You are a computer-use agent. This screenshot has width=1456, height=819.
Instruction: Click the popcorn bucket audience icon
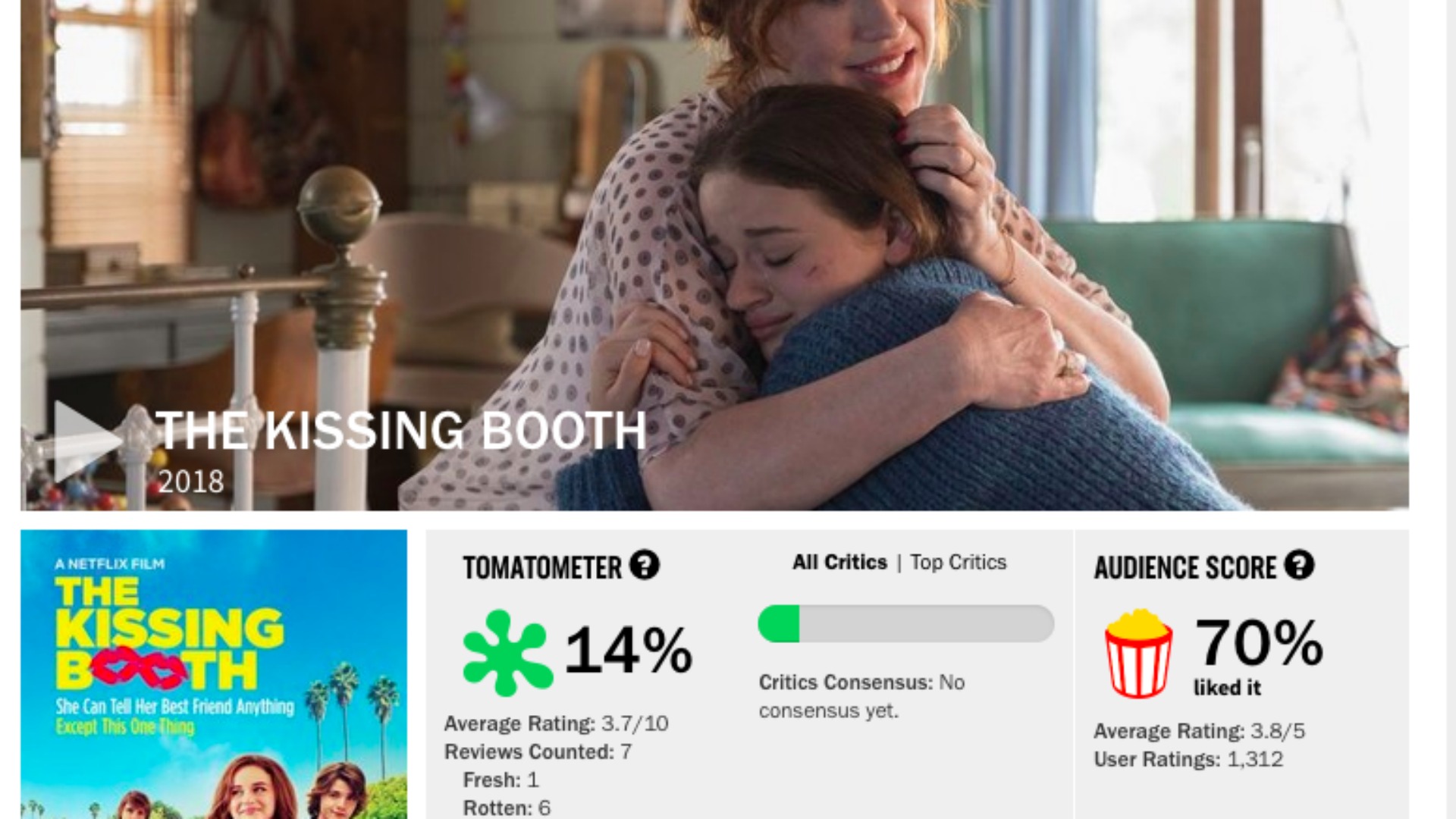[x=1138, y=654]
